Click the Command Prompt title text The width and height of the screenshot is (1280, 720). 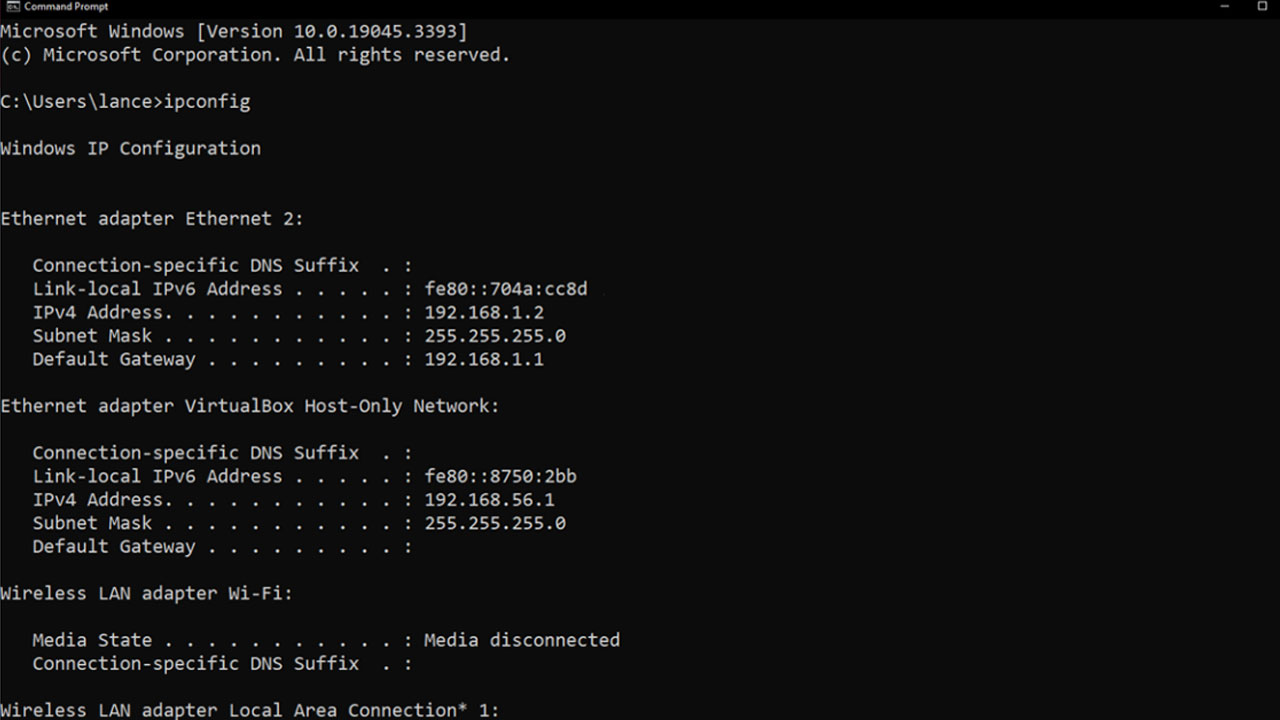click(66, 6)
